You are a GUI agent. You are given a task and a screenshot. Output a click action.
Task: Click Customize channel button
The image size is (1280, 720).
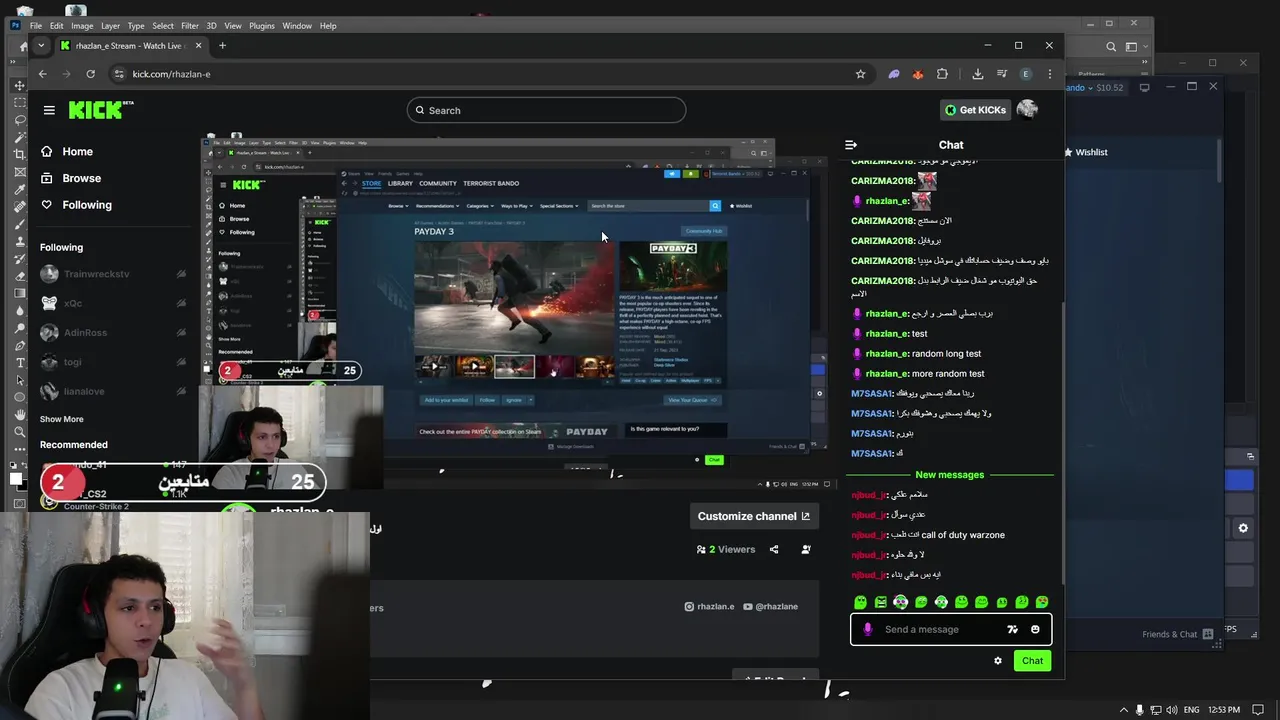(x=754, y=516)
